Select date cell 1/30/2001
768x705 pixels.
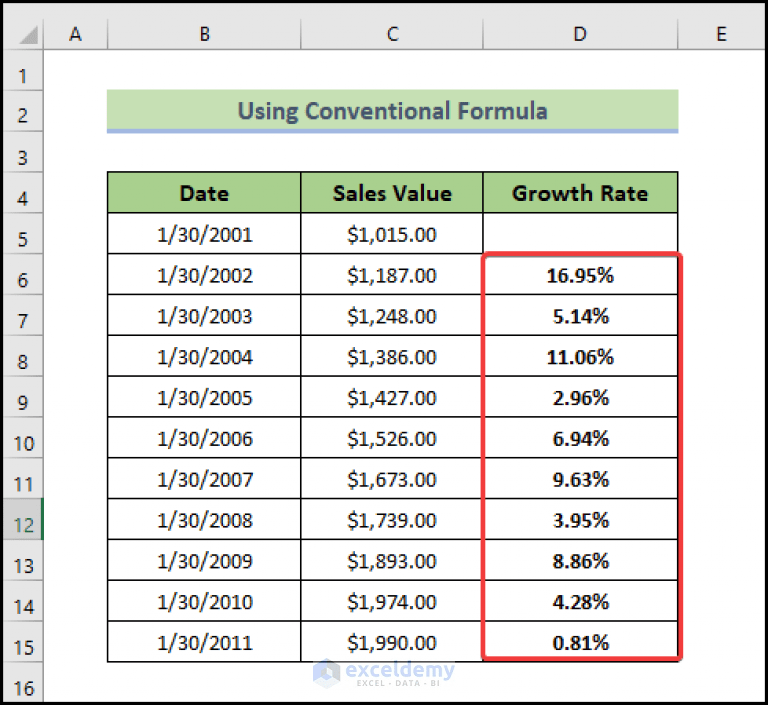(x=204, y=234)
